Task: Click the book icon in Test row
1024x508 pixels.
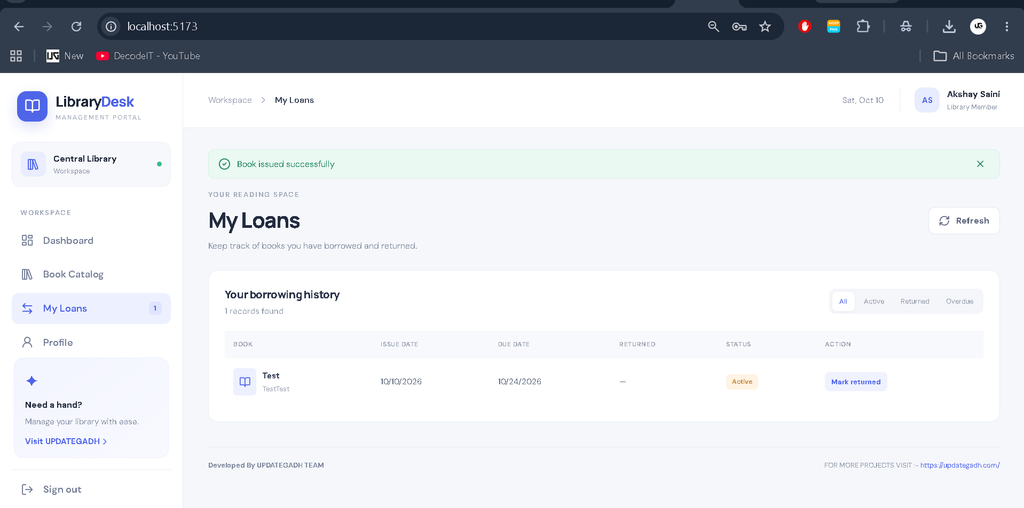Action: (x=245, y=381)
